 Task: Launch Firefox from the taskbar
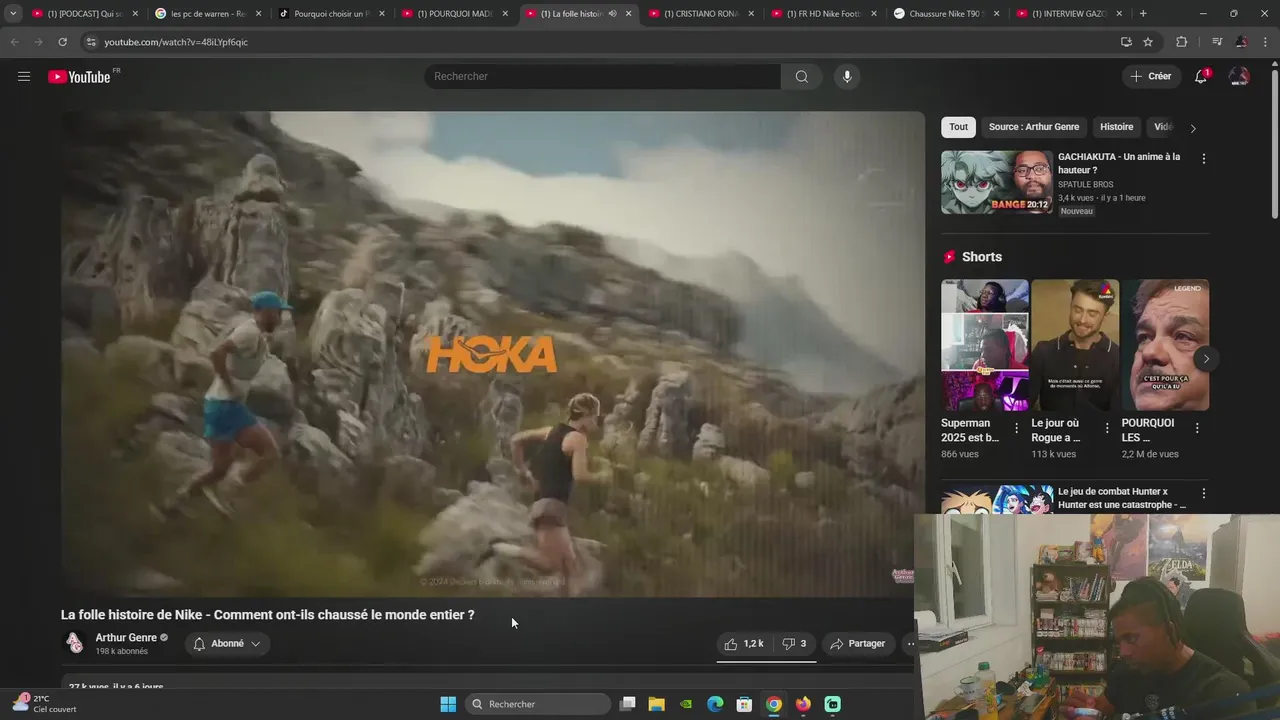click(x=803, y=704)
